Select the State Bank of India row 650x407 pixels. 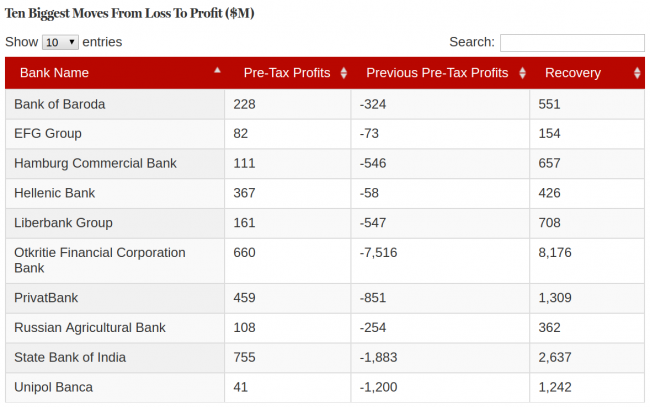pos(70,357)
